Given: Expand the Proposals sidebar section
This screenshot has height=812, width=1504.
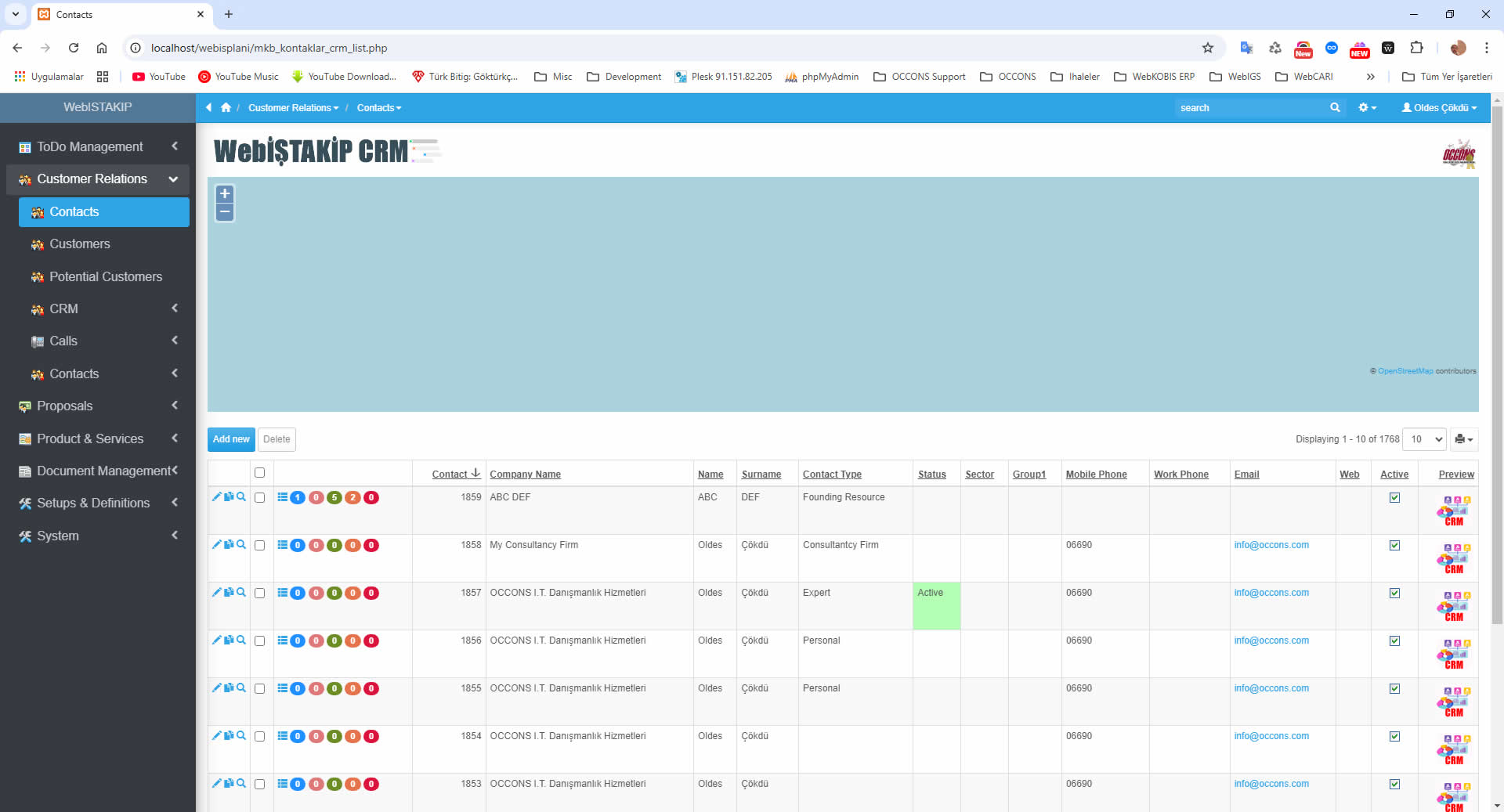Looking at the screenshot, I should tap(98, 406).
